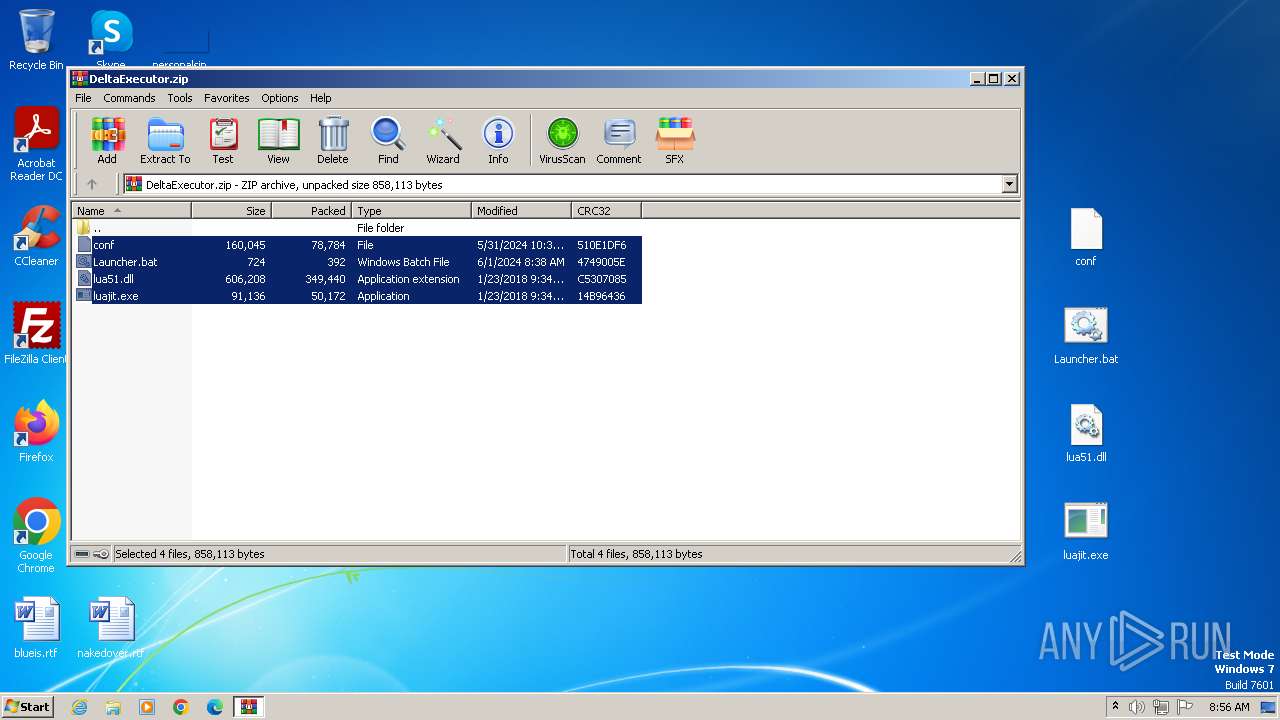Select the CCleaner desktop shortcut
Viewport: 1280px width, 720px height.
[x=36, y=236]
